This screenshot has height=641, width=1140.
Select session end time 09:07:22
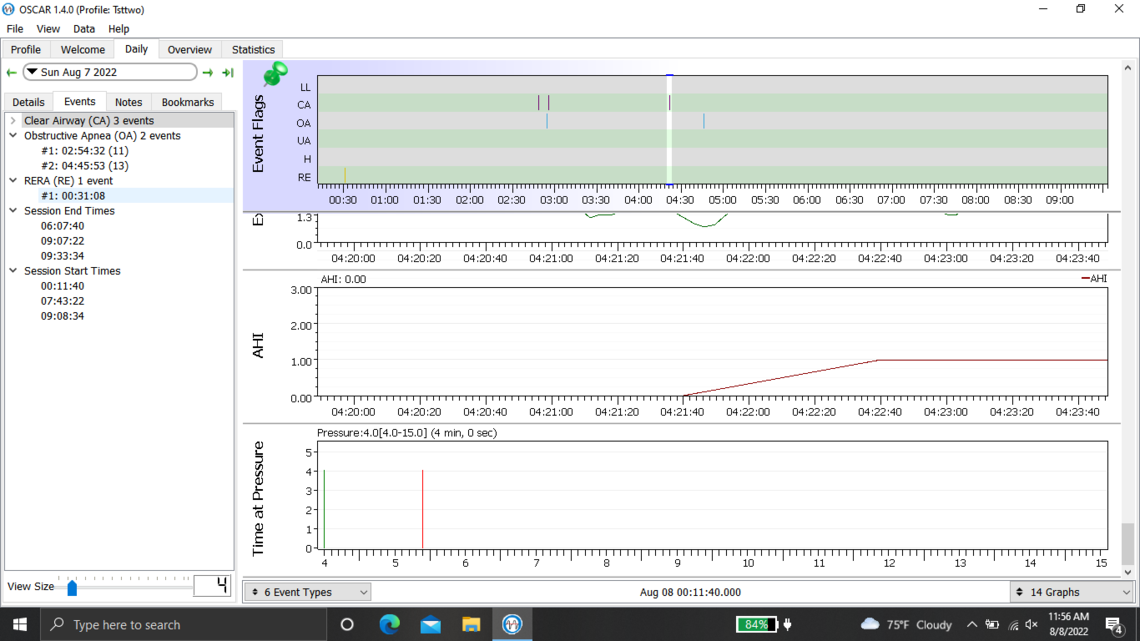coord(63,241)
